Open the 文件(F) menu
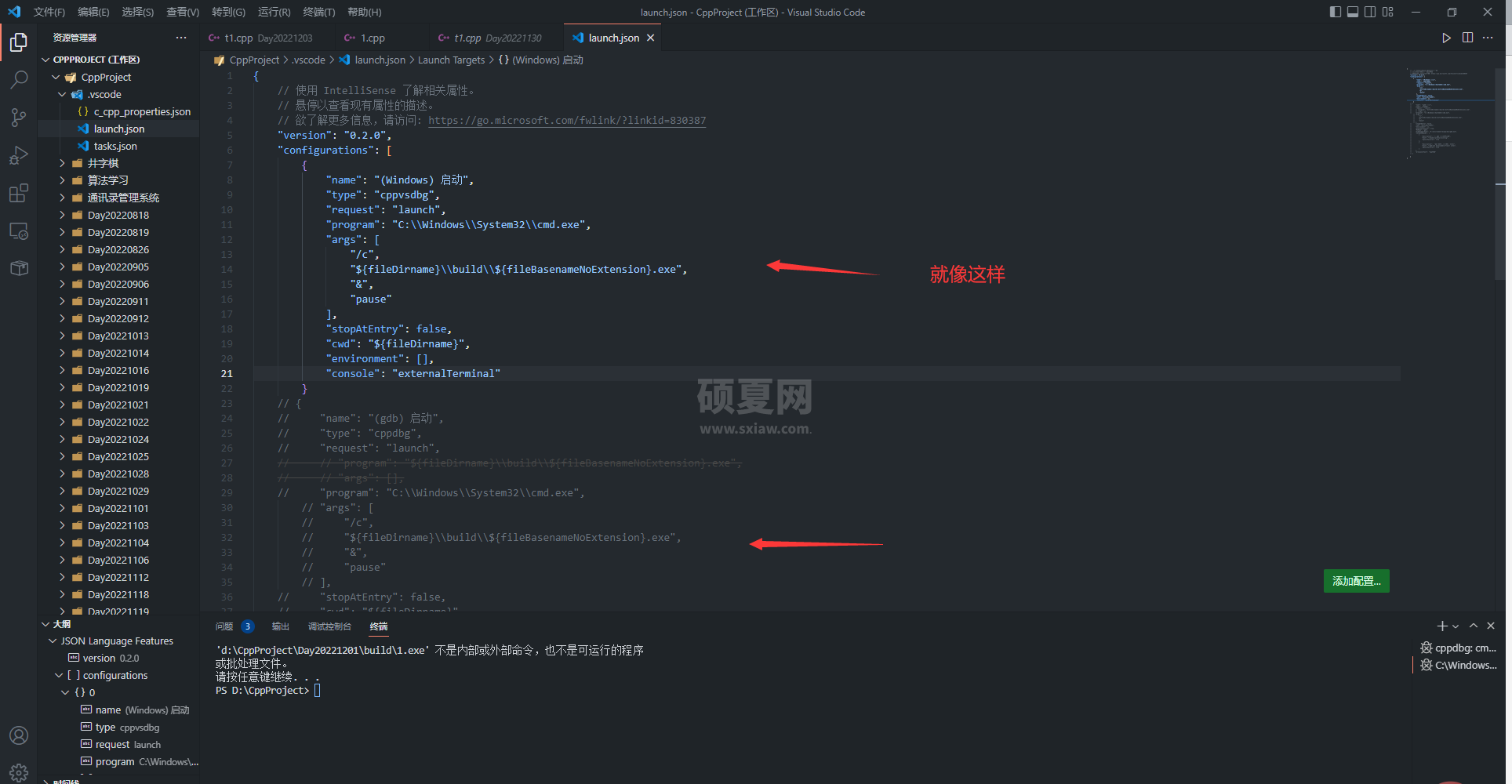 coord(49,12)
